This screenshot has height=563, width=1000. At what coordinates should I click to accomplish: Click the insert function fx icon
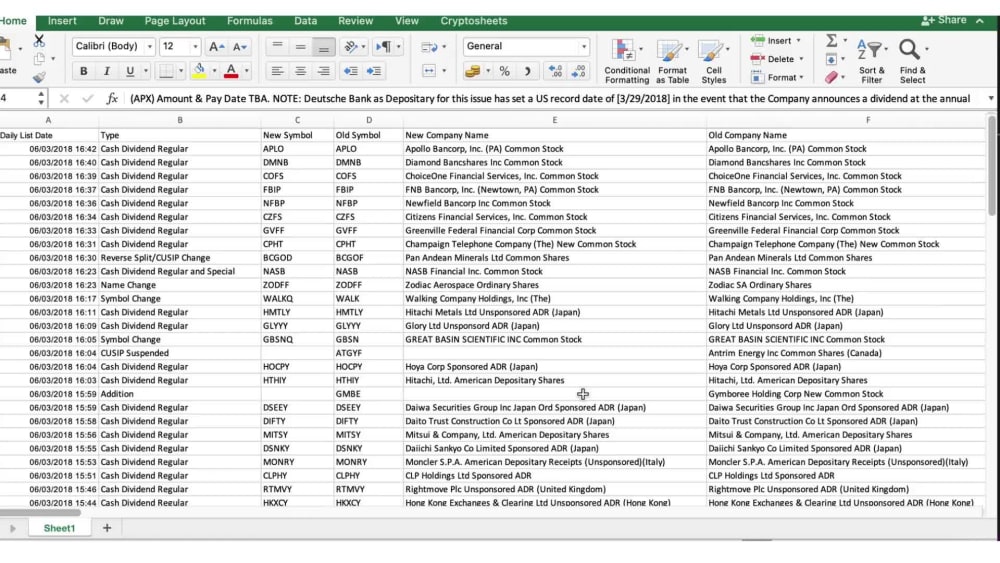click(112, 99)
